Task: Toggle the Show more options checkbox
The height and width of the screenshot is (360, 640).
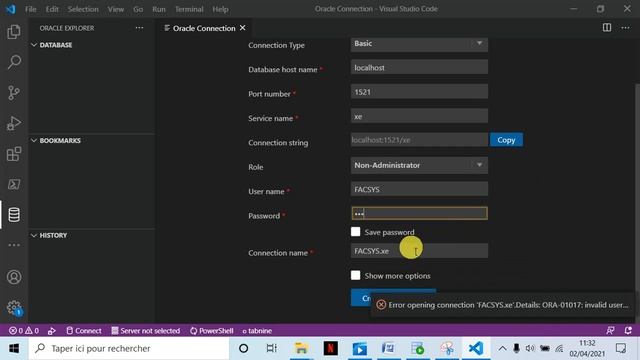Action: [x=356, y=276]
